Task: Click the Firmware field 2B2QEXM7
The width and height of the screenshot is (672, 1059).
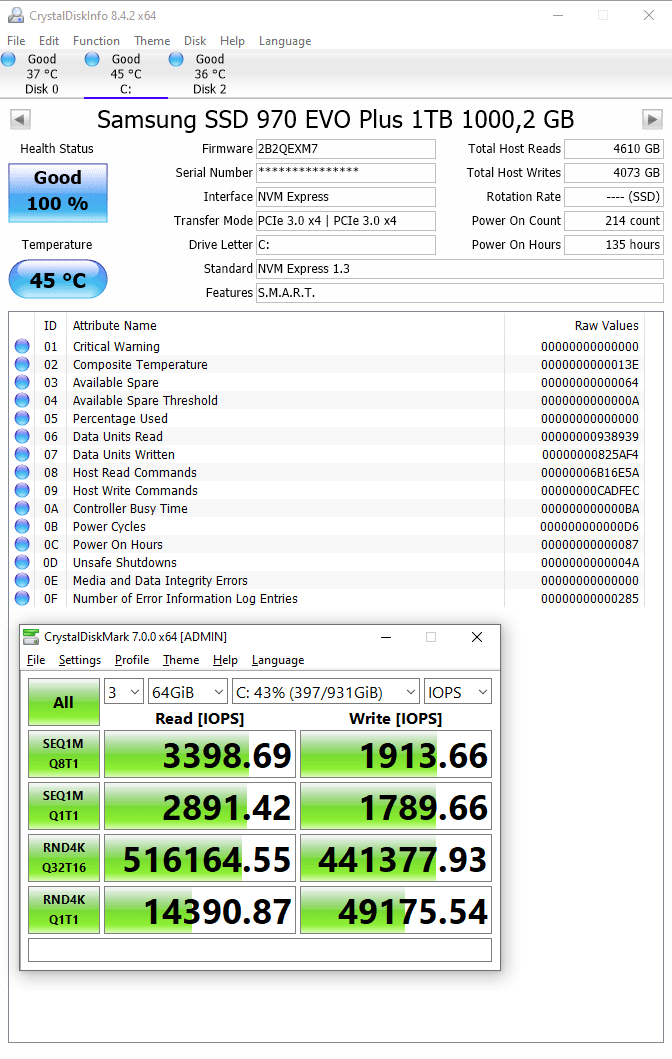Action: [x=346, y=149]
